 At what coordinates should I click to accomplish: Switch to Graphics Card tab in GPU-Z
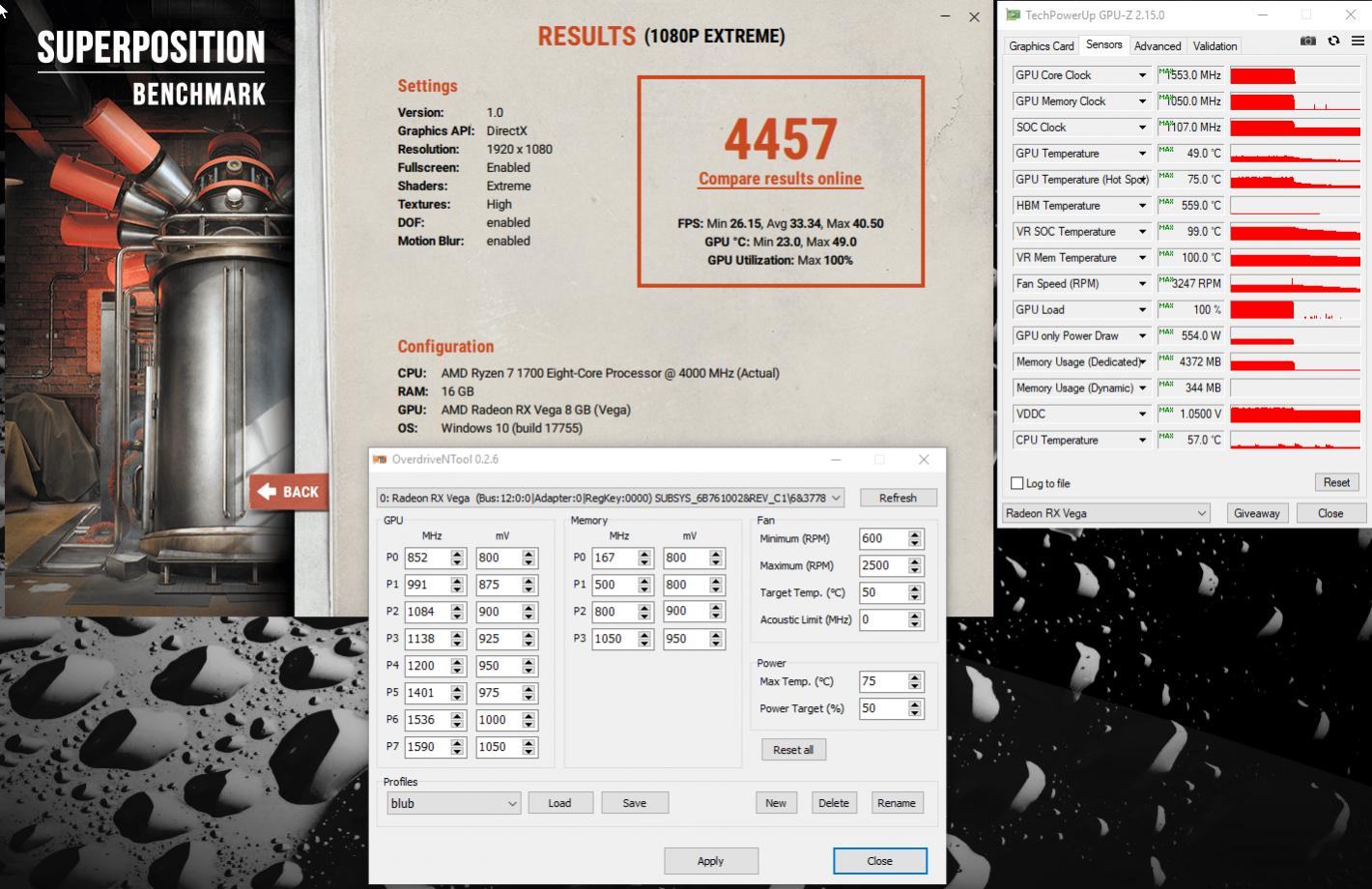(x=1041, y=45)
